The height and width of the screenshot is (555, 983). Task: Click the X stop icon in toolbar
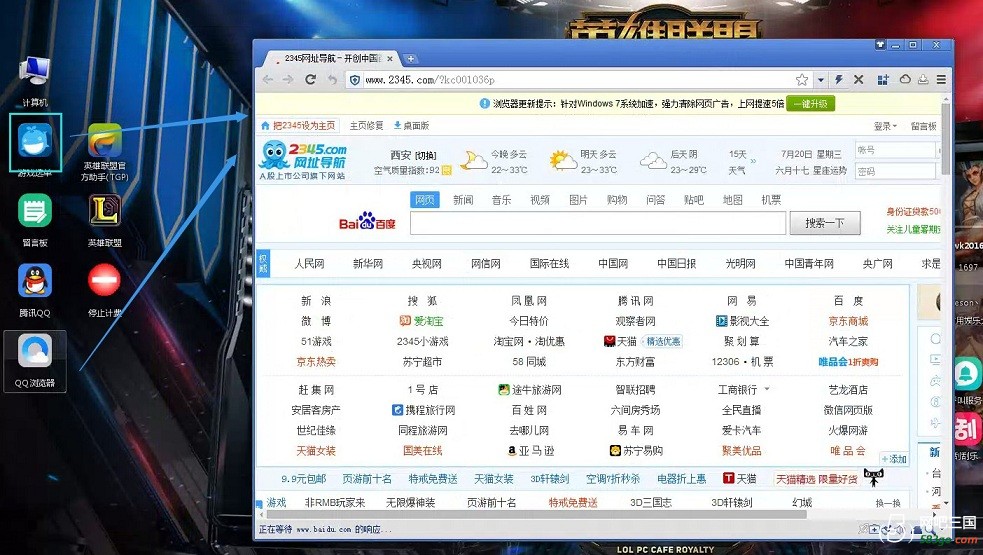coord(859,80)
